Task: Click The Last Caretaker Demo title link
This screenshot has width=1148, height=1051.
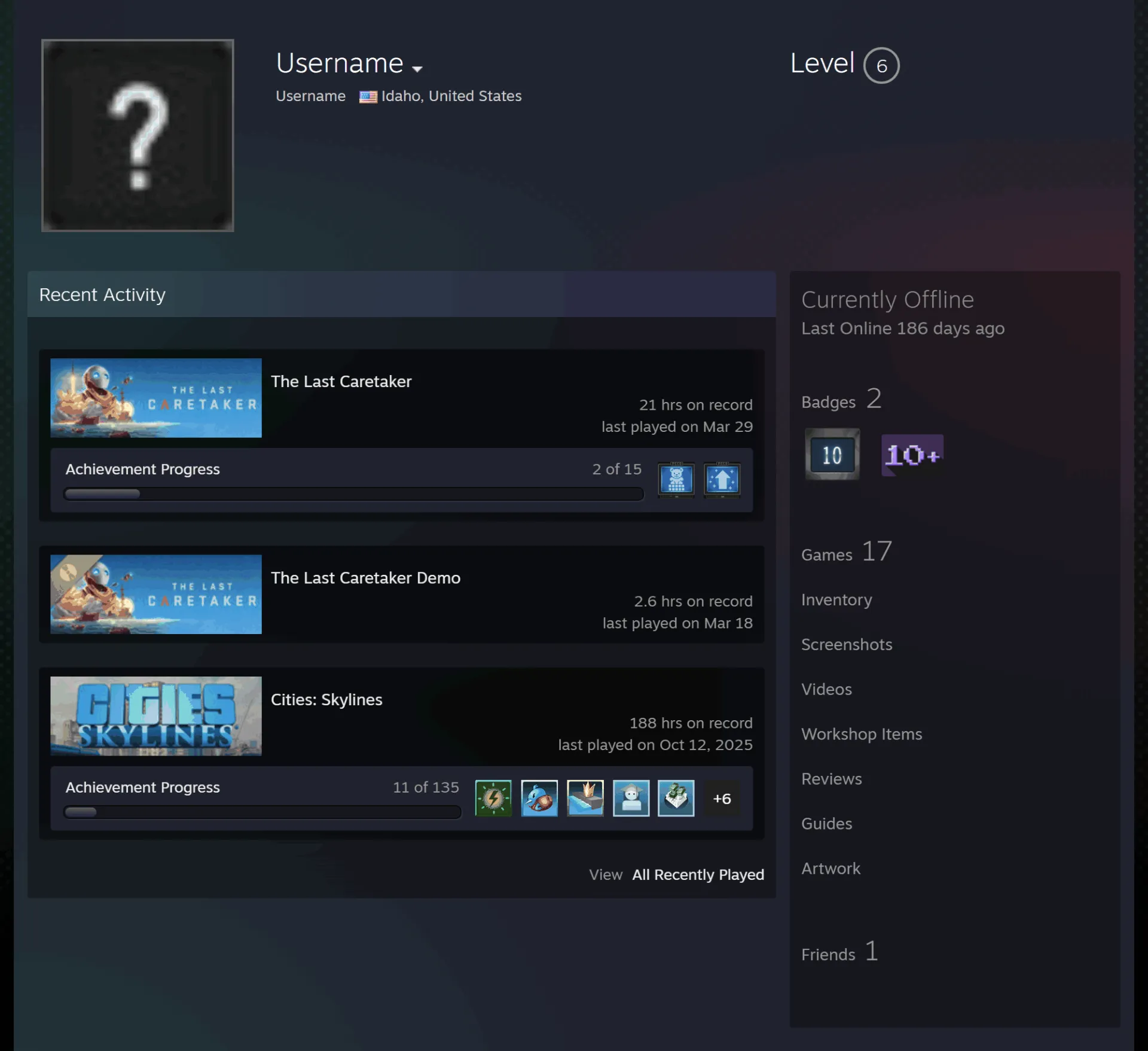Action: pos(365,578)
